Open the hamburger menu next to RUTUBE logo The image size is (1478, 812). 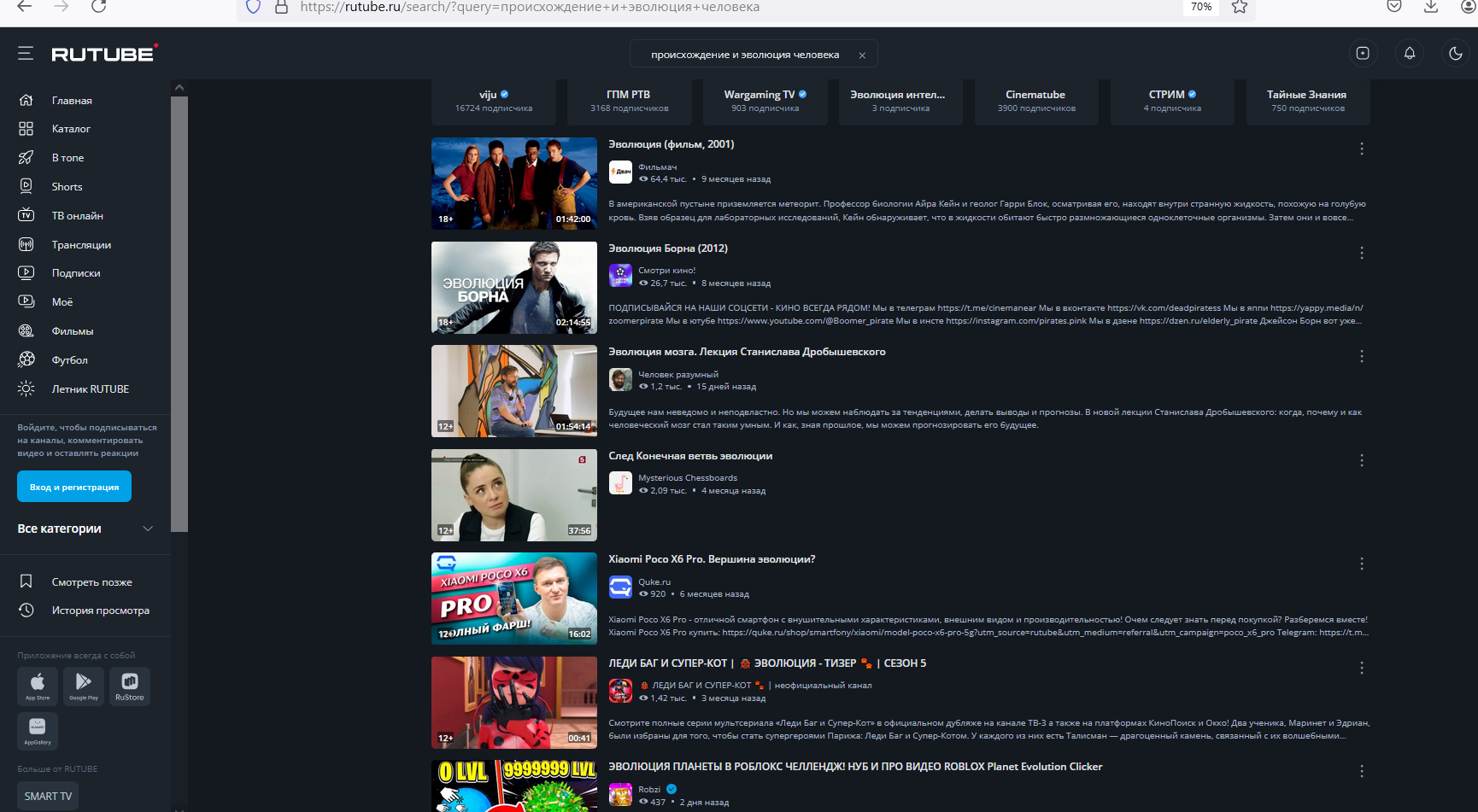[x=26, y=54]
